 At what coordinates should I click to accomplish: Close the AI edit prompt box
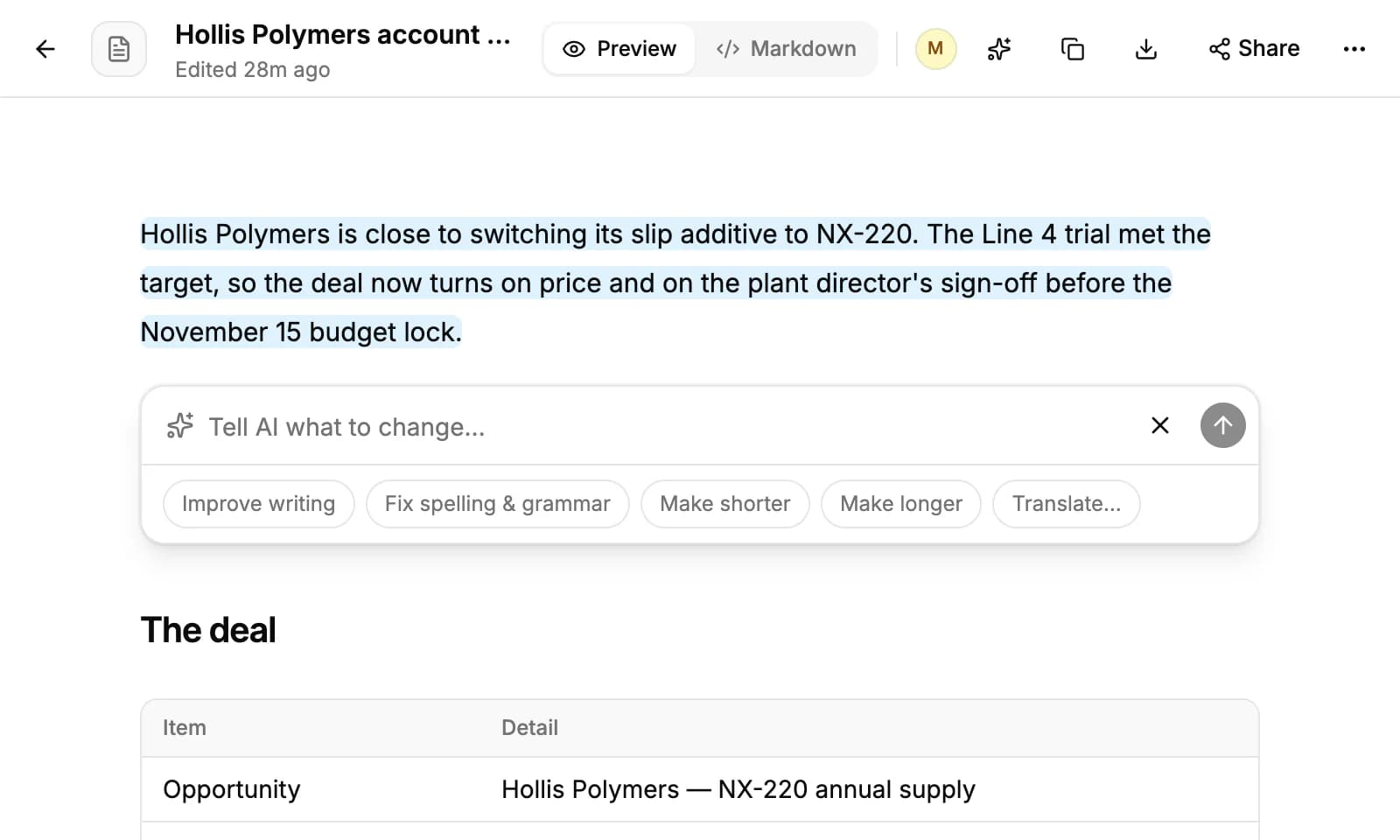pyautogui.click(x=1160, y=425)
